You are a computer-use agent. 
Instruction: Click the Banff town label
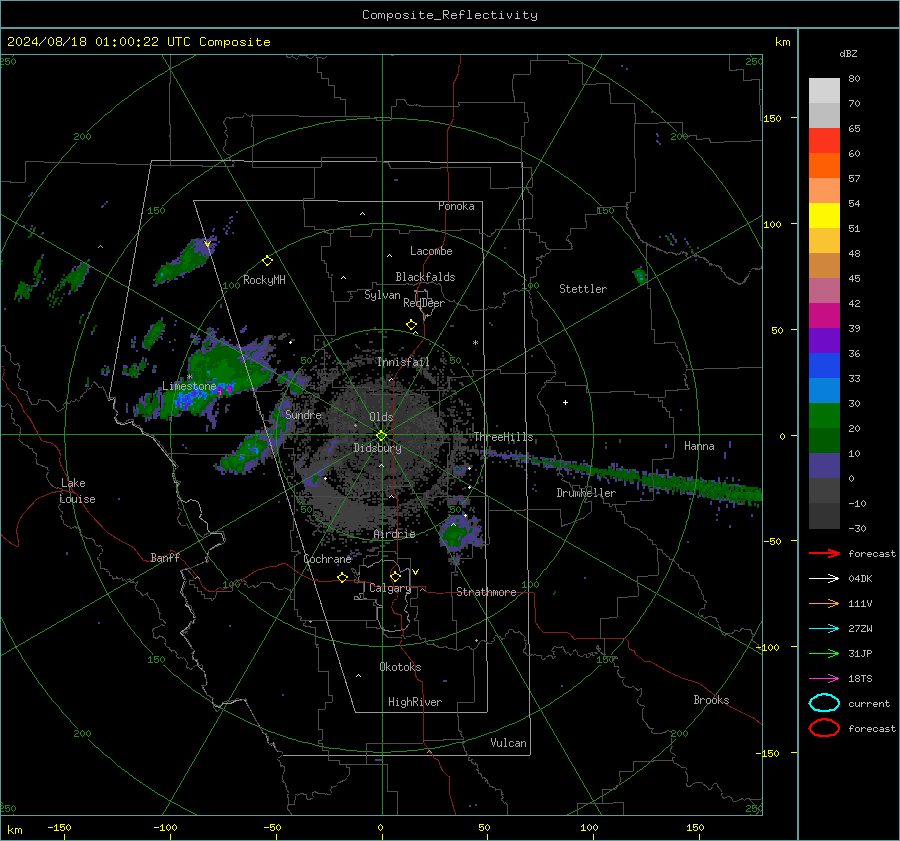point(165,557)
